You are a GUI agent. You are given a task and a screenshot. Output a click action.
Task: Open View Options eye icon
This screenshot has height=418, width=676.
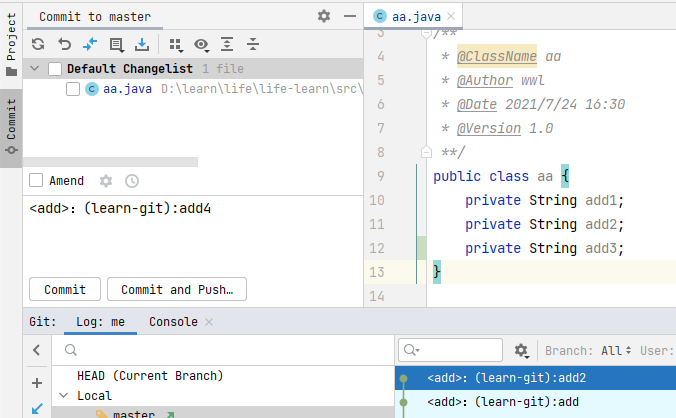pyautogui.click(x=201, y=44)
